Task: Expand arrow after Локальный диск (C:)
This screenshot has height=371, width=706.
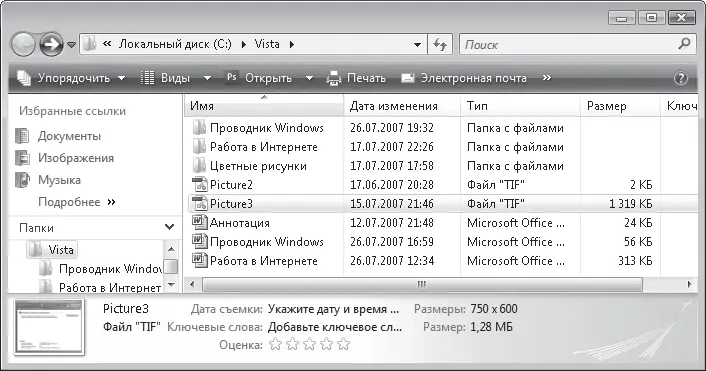Action: 244,44
